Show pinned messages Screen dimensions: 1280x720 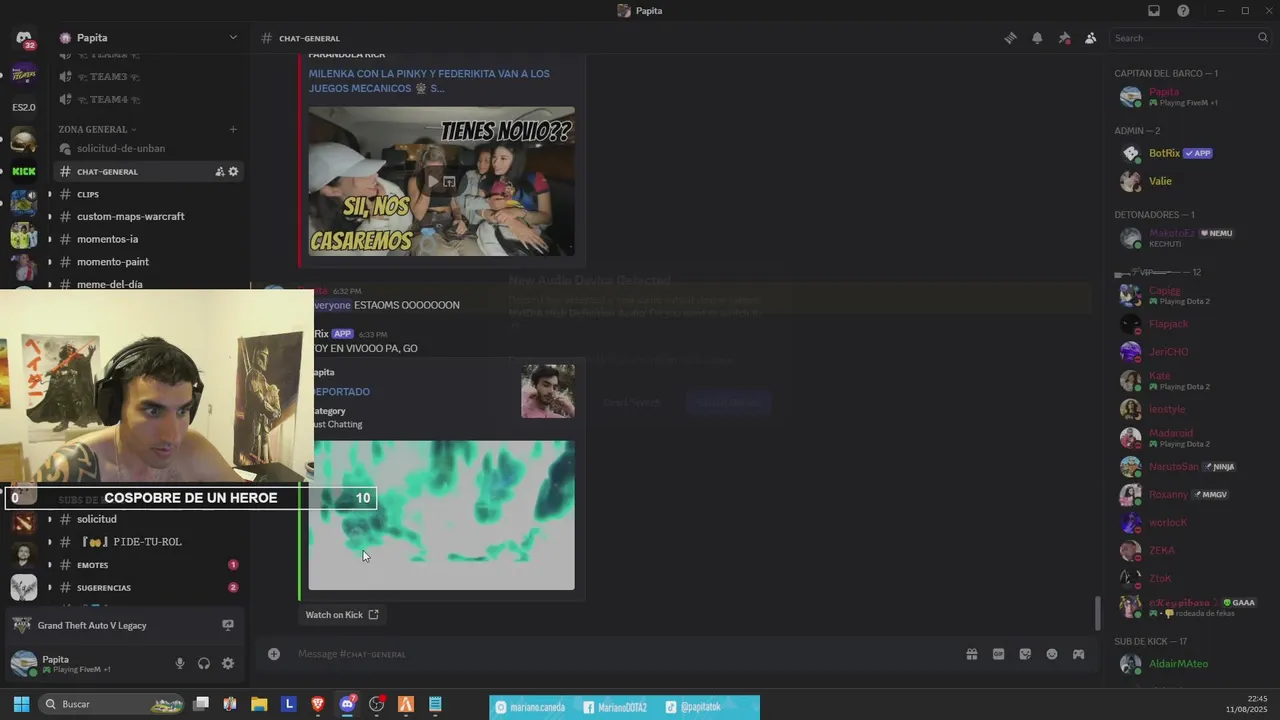[x=1064, y=38]
